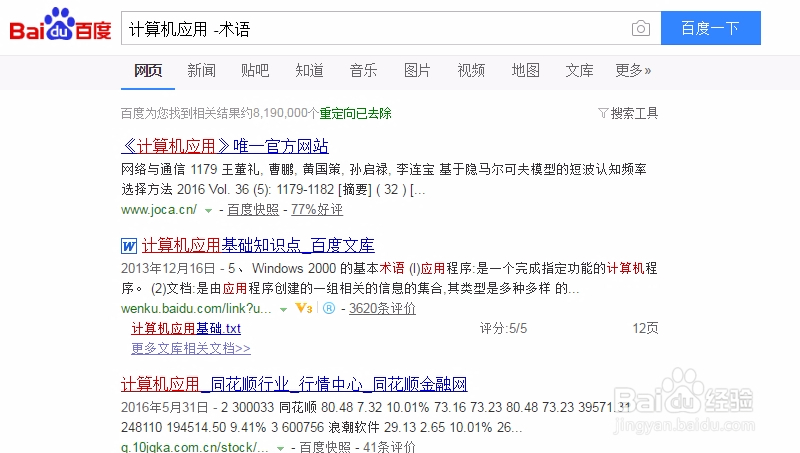This screenshot has width=800, height=453.
Task: Open 《计算机应用》唯一官方网站 result
Action: click(x=225, y=146)
